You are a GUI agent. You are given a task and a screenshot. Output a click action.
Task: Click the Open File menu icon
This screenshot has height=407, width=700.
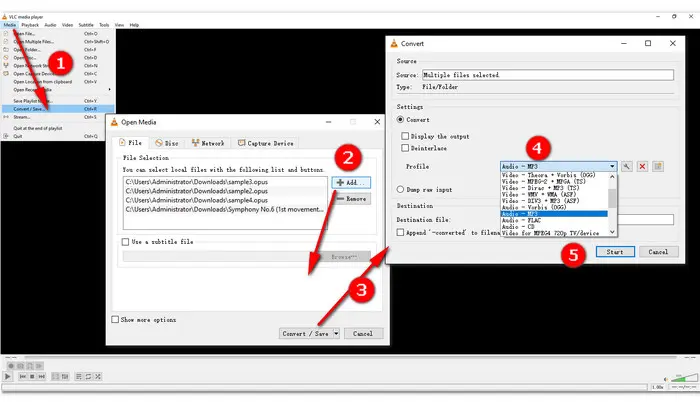point(6,33)
